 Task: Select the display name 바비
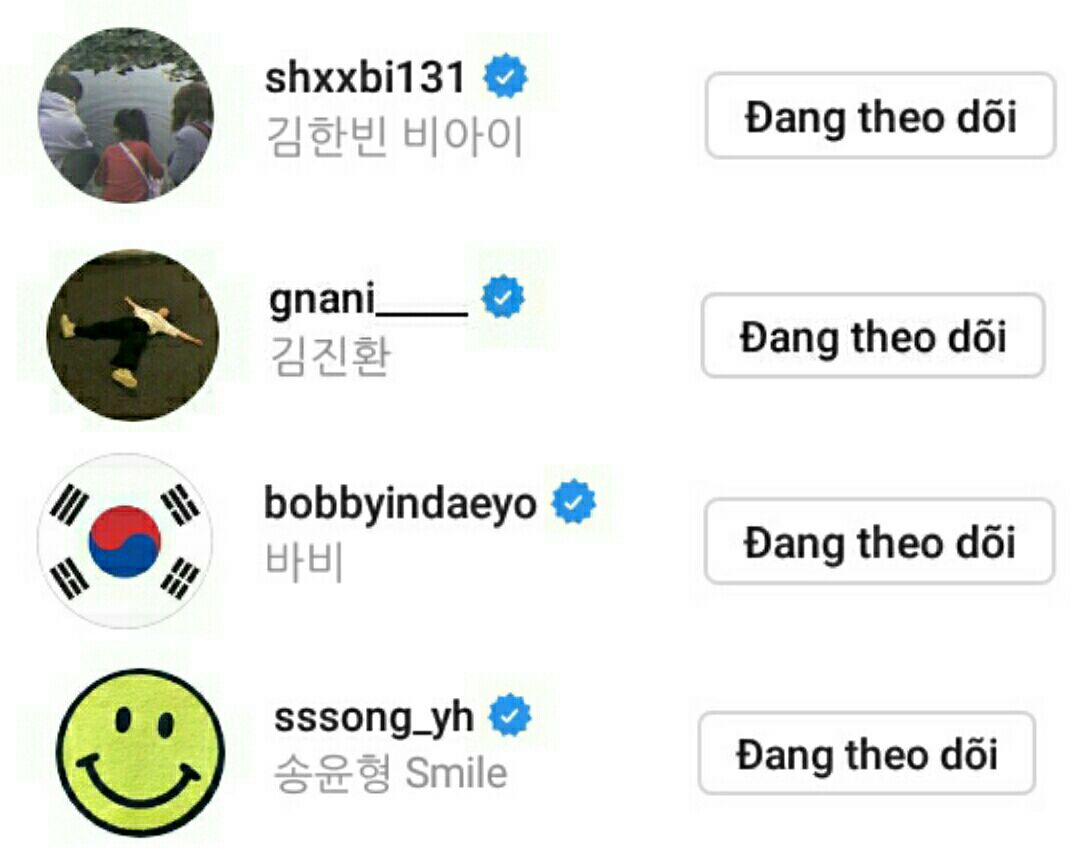(x=304, y=561)
